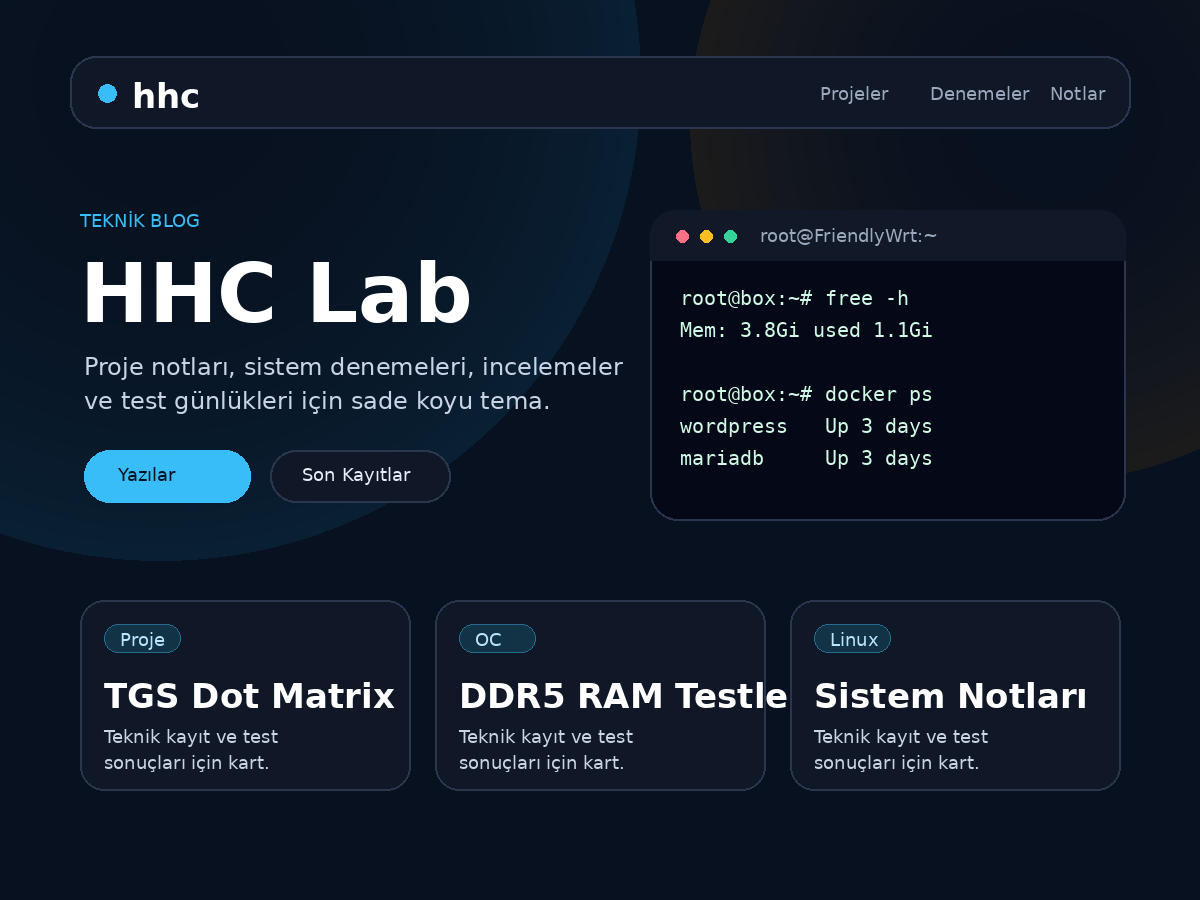Click the green terminal window dot

[731, 236]
